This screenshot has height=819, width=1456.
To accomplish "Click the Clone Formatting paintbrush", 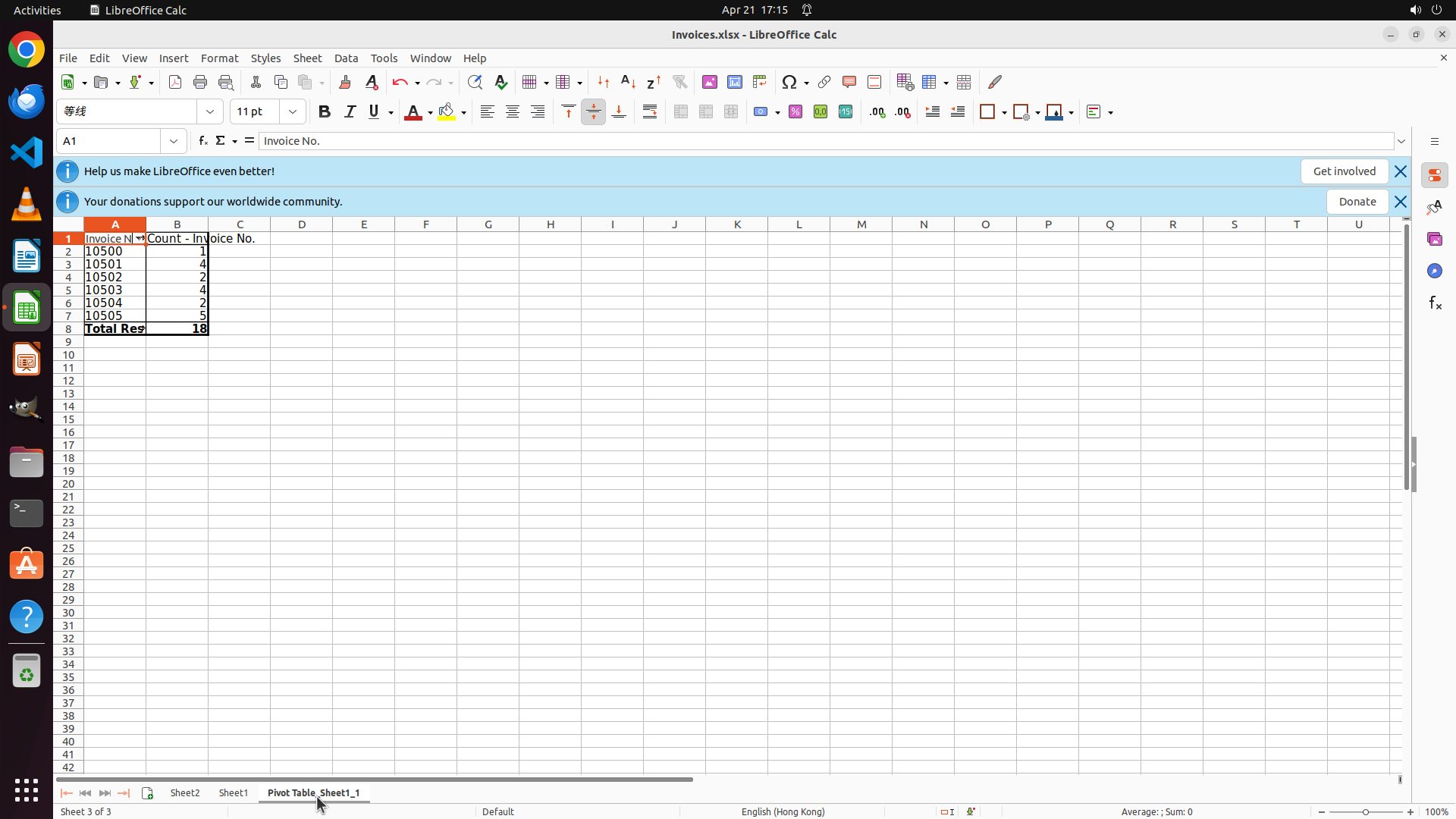I will coord(345,82).
